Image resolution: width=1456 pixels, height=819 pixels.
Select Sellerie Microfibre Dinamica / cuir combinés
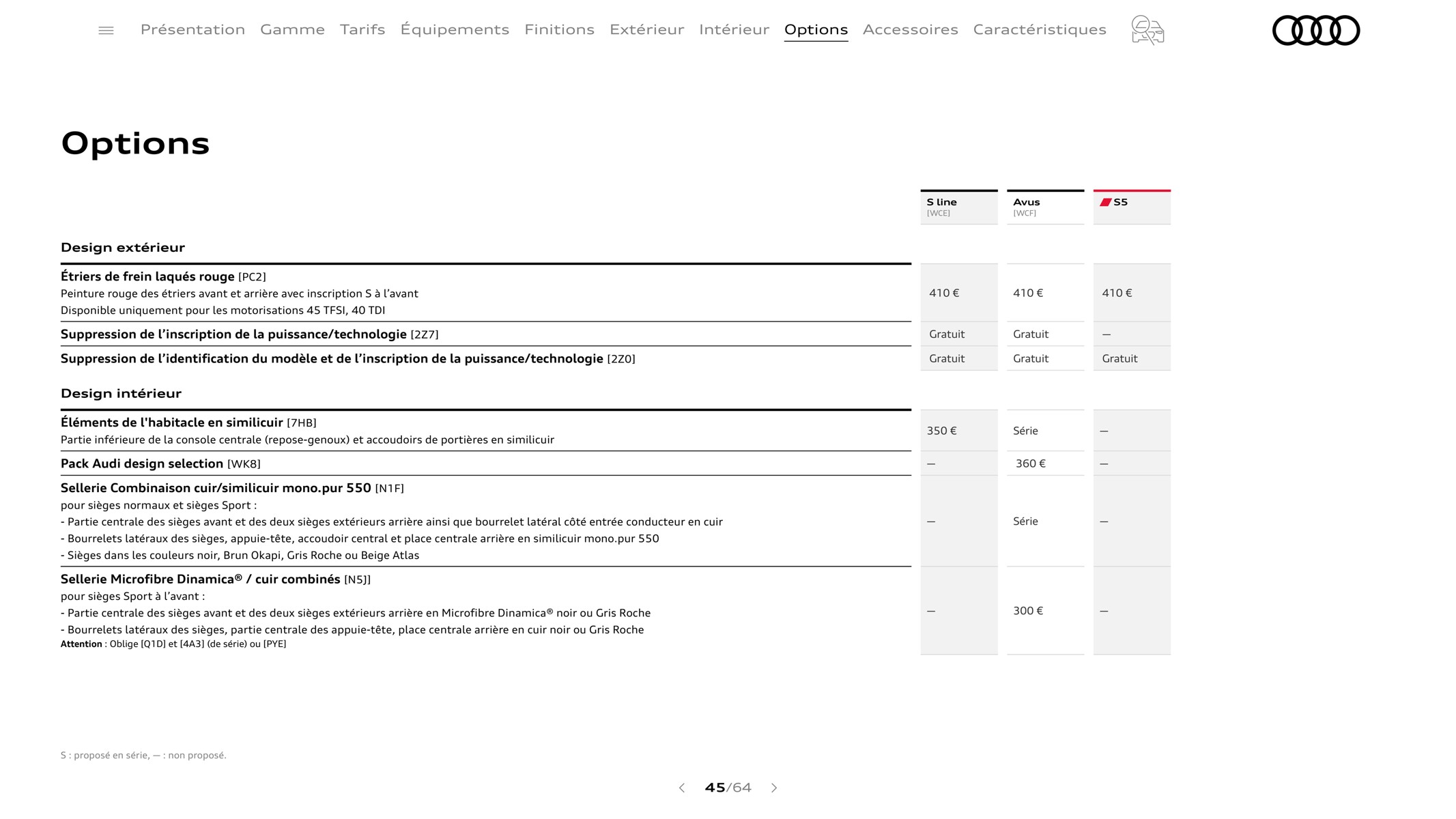click(x=486, y=611)
